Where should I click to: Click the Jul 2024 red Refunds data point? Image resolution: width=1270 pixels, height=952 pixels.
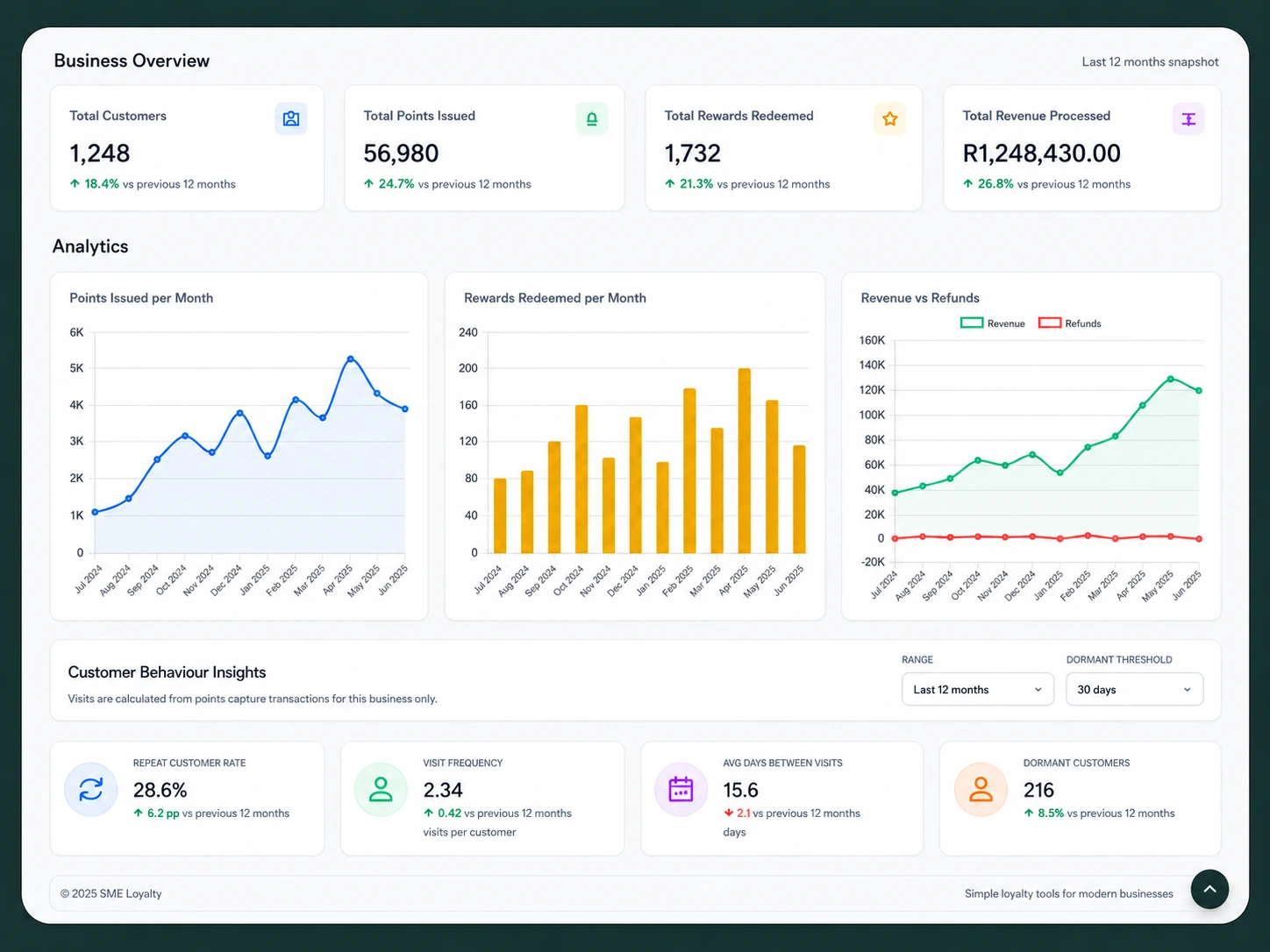pyautogui.click(x=895, y=538)
